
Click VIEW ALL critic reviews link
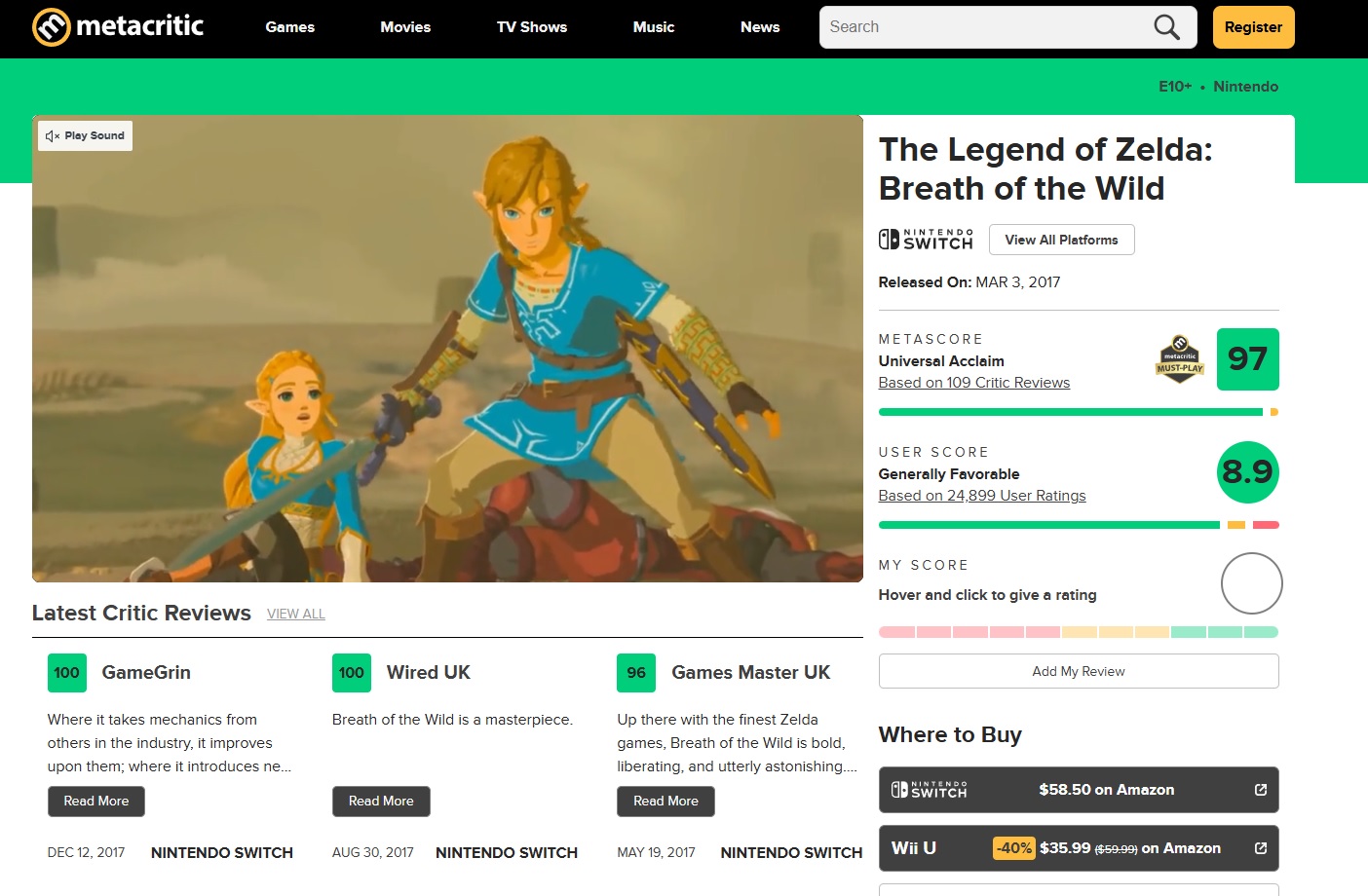296,615
